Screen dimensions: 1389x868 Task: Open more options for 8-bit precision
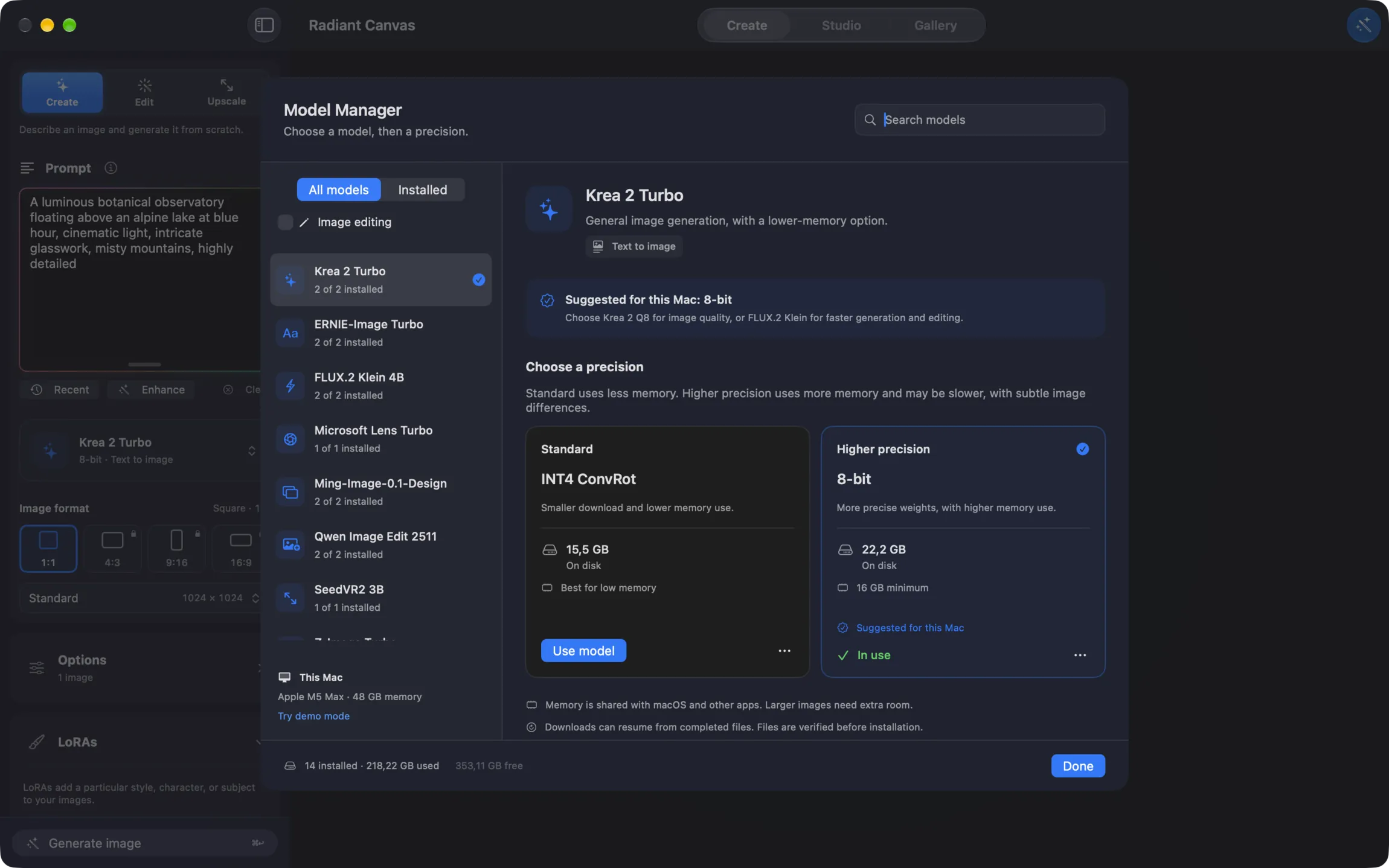click(1080, 655)
